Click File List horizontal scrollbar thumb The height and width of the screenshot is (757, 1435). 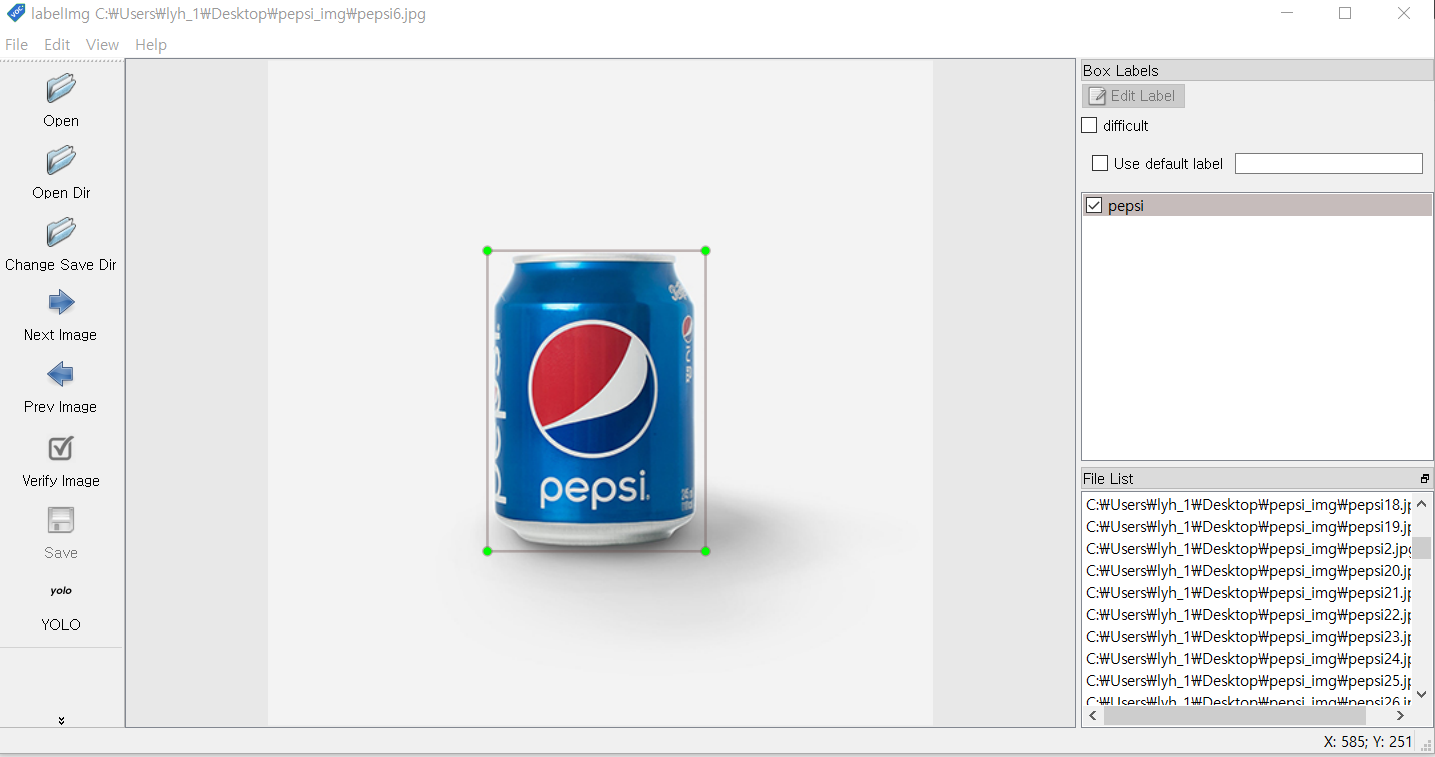tap(1235, 716)
